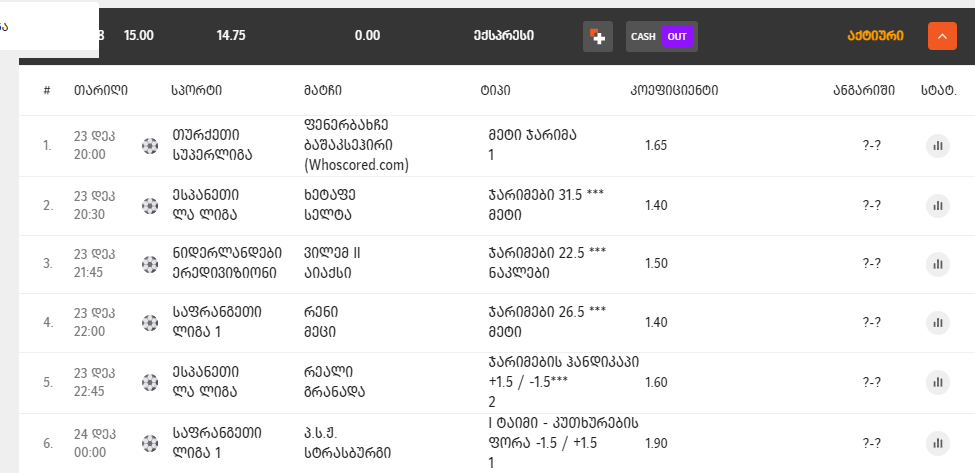View statistics for პ.ს.ჟ. – სტრასბურგი match
Screen dimensions: 975x473
coord(937,443)
